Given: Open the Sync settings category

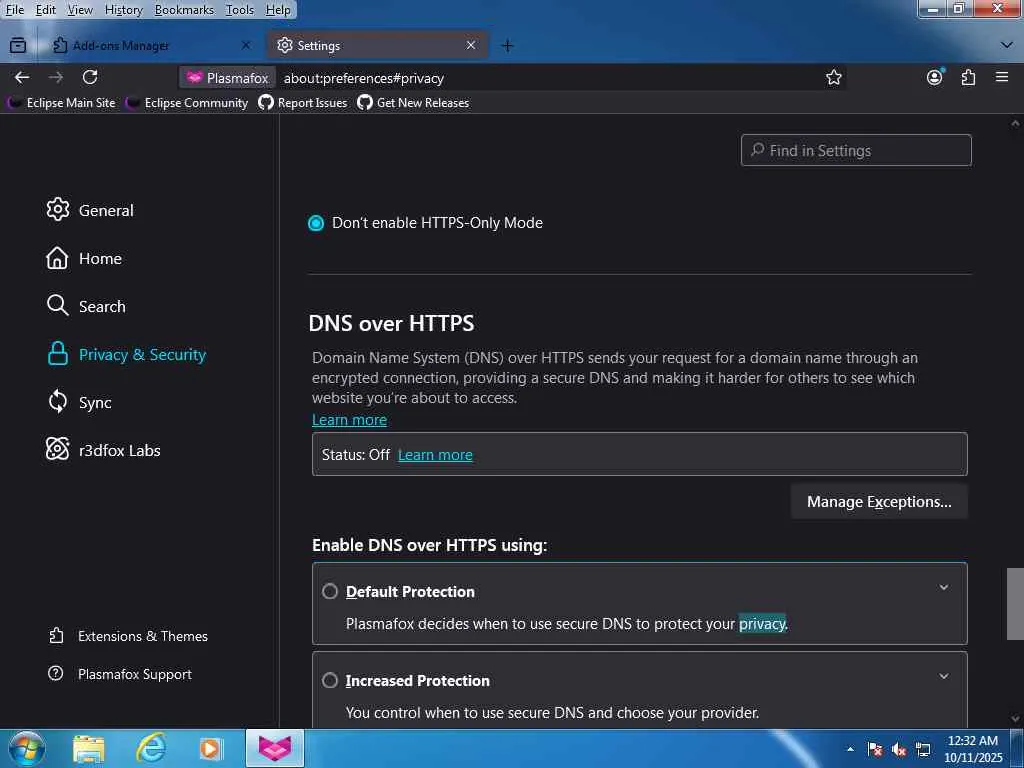Looking at the screenshot, I should click(x=79, y=402).
